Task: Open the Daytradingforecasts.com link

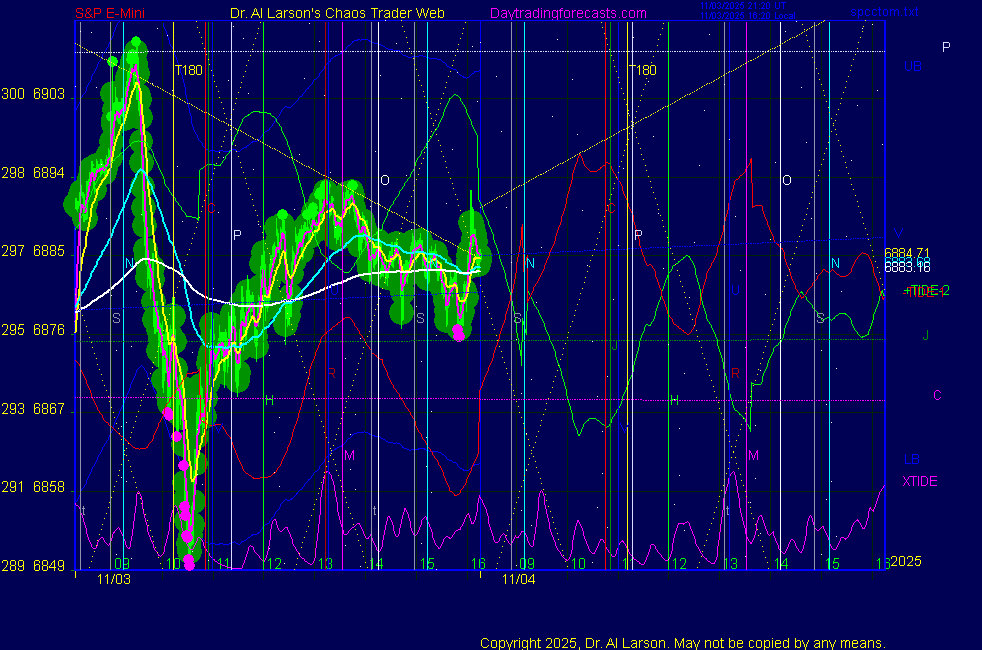Action: (567, 13)
